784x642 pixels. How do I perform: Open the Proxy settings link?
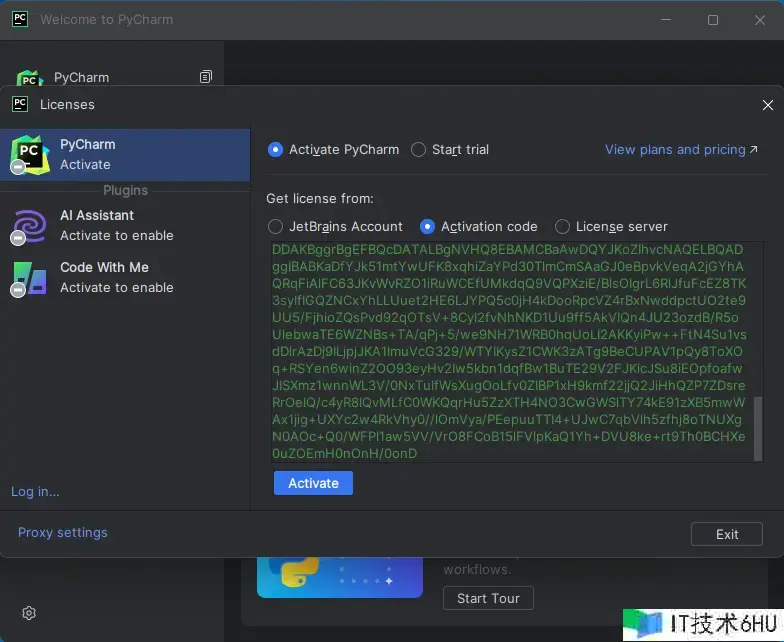[x=63, y=533]
